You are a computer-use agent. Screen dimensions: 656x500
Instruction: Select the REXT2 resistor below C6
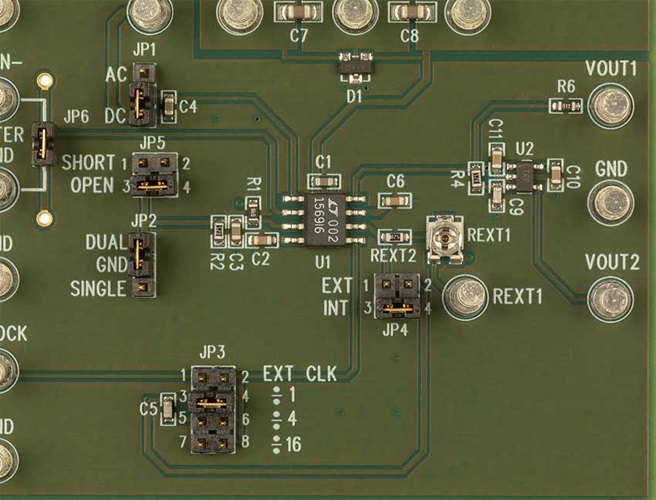396,236
